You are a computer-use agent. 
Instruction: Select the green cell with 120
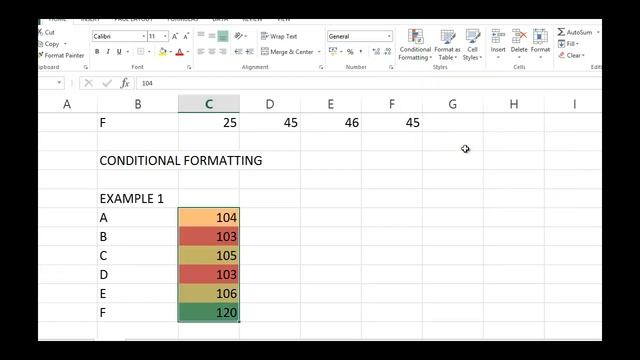209,313
